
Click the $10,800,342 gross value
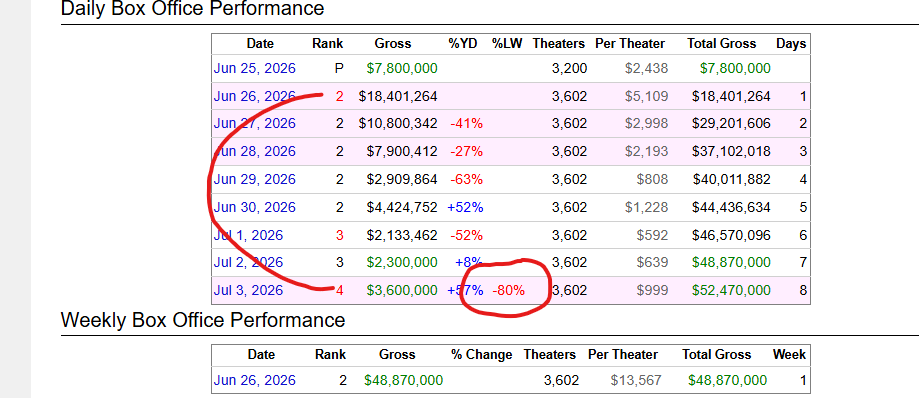click(x=398, y=124)
